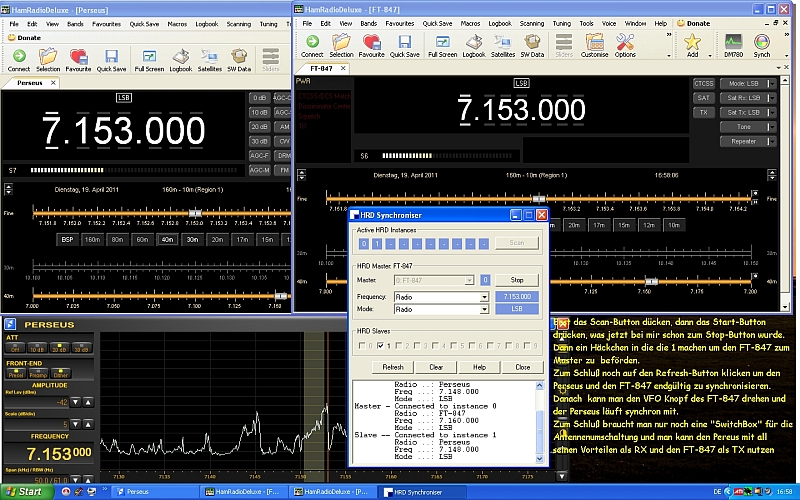Toggle Perseus Dither front-end button
The height and width of the screenshot is (500, 800).
click(61, 373)
